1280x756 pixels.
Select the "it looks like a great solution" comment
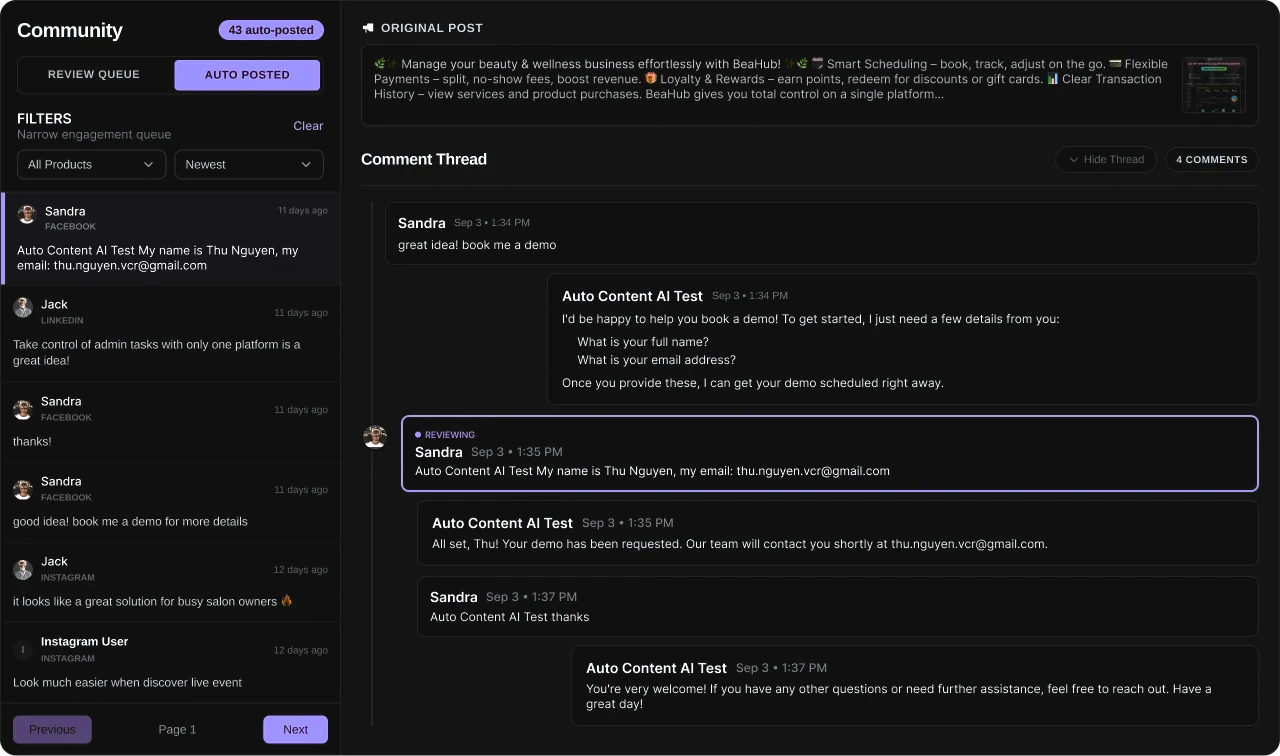170,582
